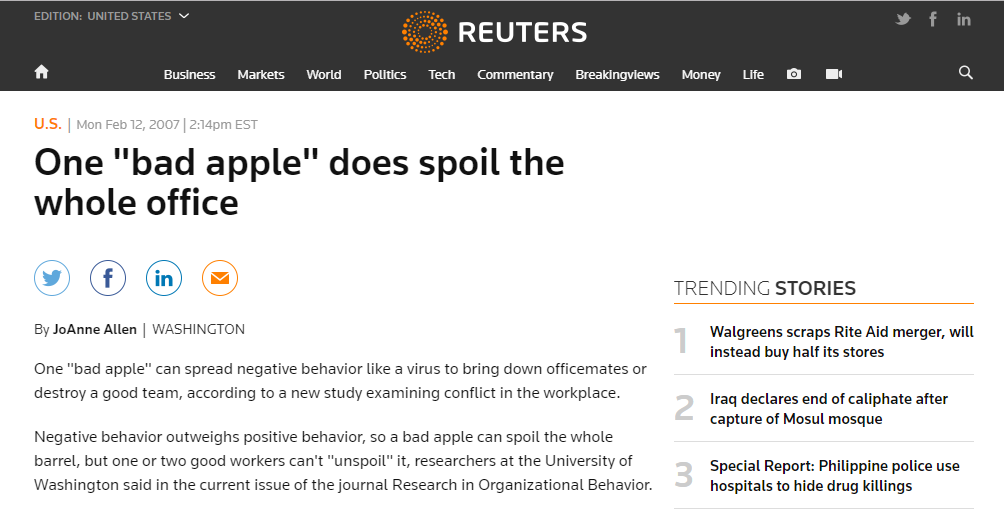The width and height of the screenshot is (1004, 523).
Task: Visit Reuters Twitter page in header
Action: [903, 19]
